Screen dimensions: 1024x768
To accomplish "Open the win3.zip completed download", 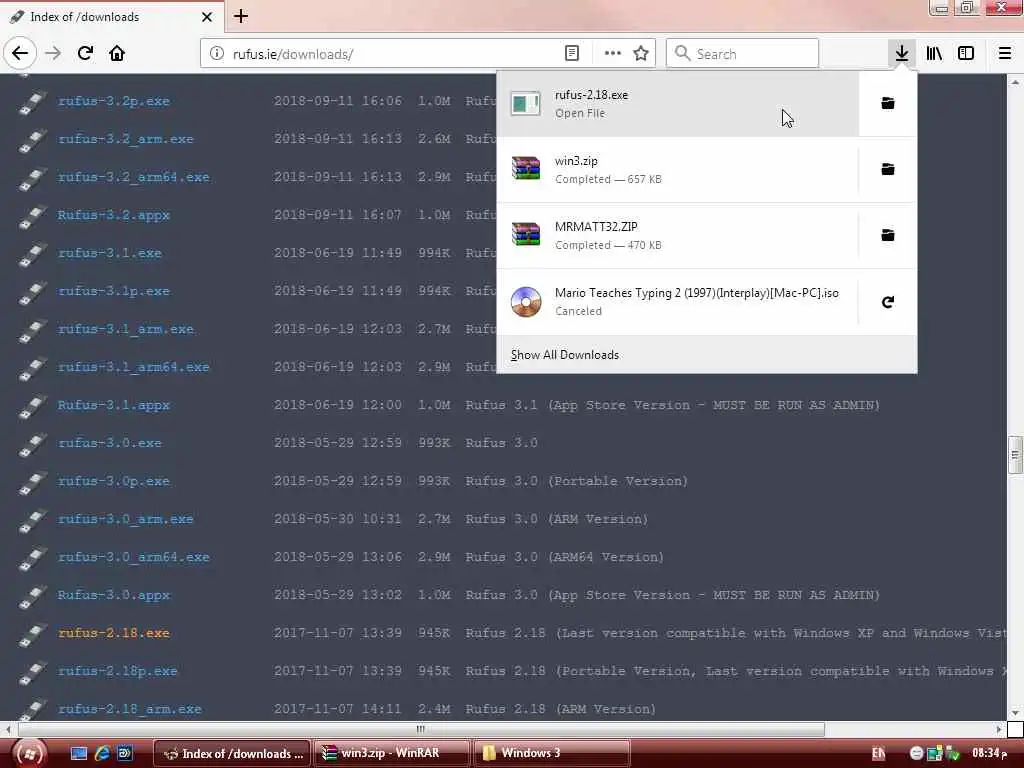I will (678, 169).
